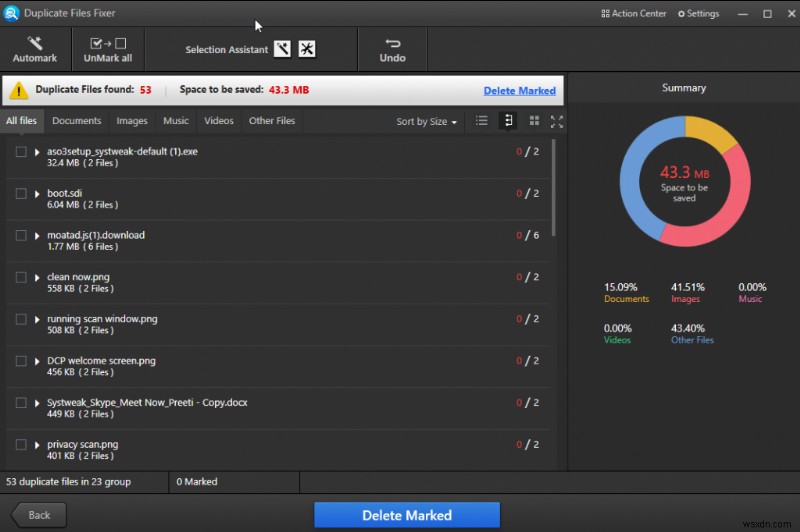The height and width of the screenshot is (532, 800).
Task: Switch to the Documents tab
Action: point(77,121)
